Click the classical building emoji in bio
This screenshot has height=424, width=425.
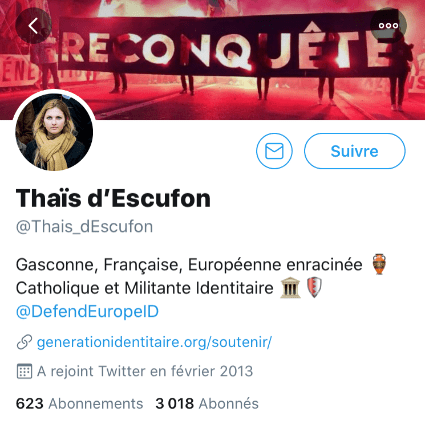pyautogui.click(x=290, y=288)
